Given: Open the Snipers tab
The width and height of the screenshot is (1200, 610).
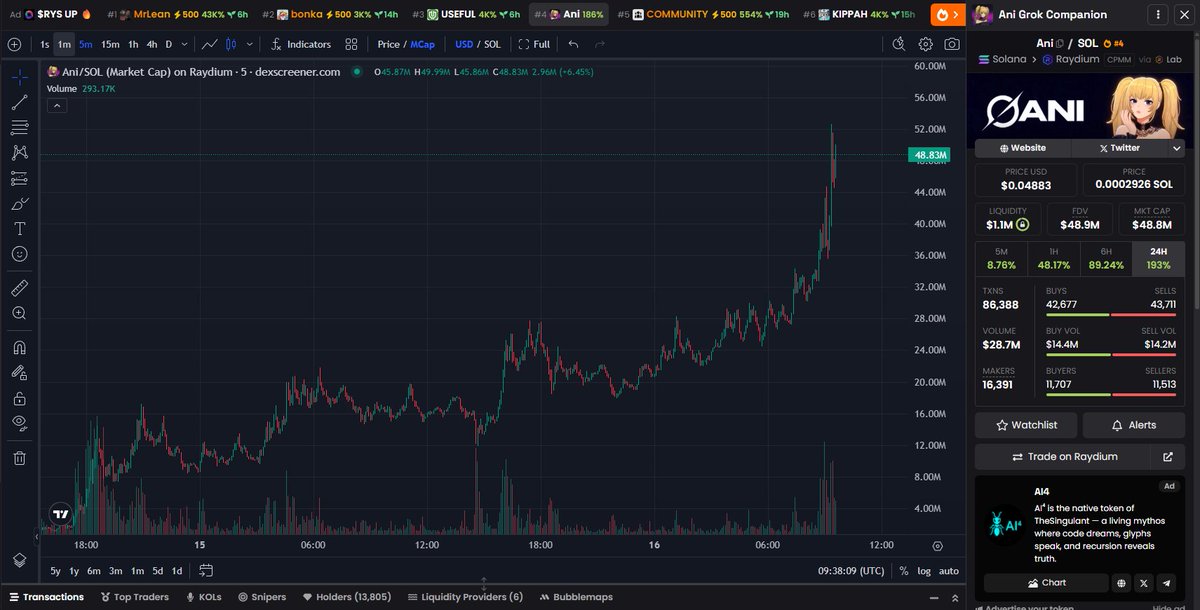Looking at the screenshot, I should click(x=261, y=597).
